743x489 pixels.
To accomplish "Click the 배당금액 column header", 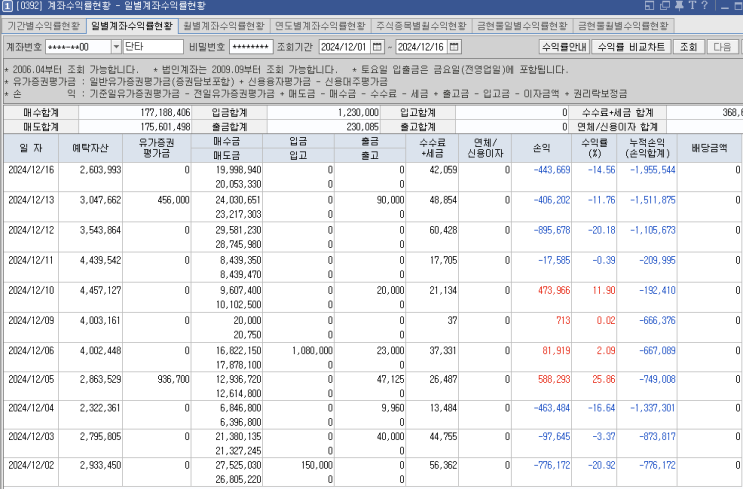I will 709,148.
